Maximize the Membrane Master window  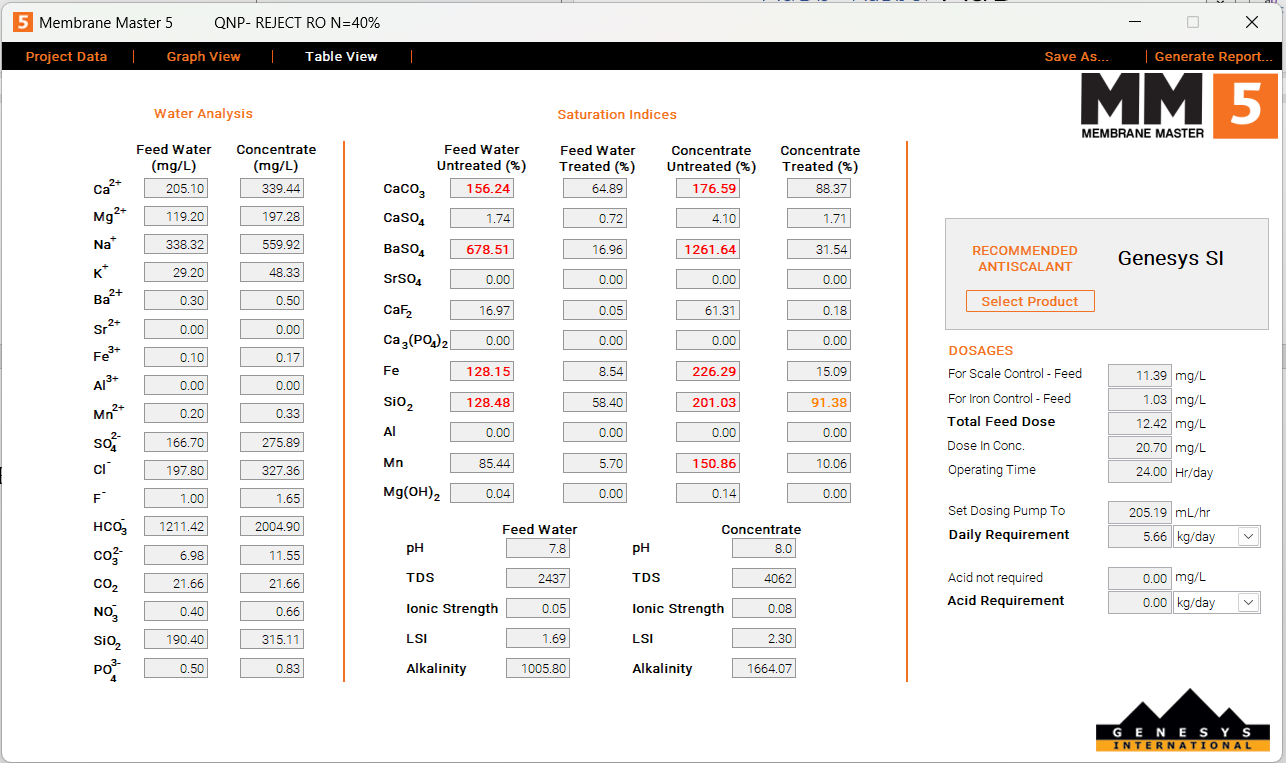(x=1192, y=22)
